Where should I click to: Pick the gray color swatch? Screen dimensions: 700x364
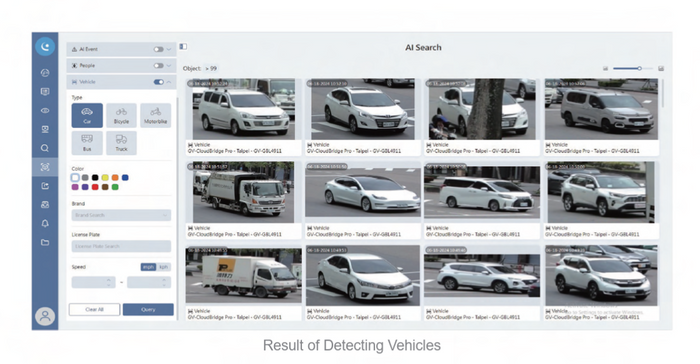pos(85,178)
